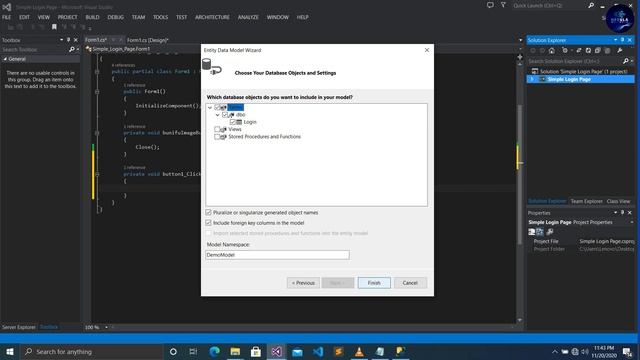640x360 pixels.
Task: Open the zoom level 100 % dropdown
Action: coord(106,327)
